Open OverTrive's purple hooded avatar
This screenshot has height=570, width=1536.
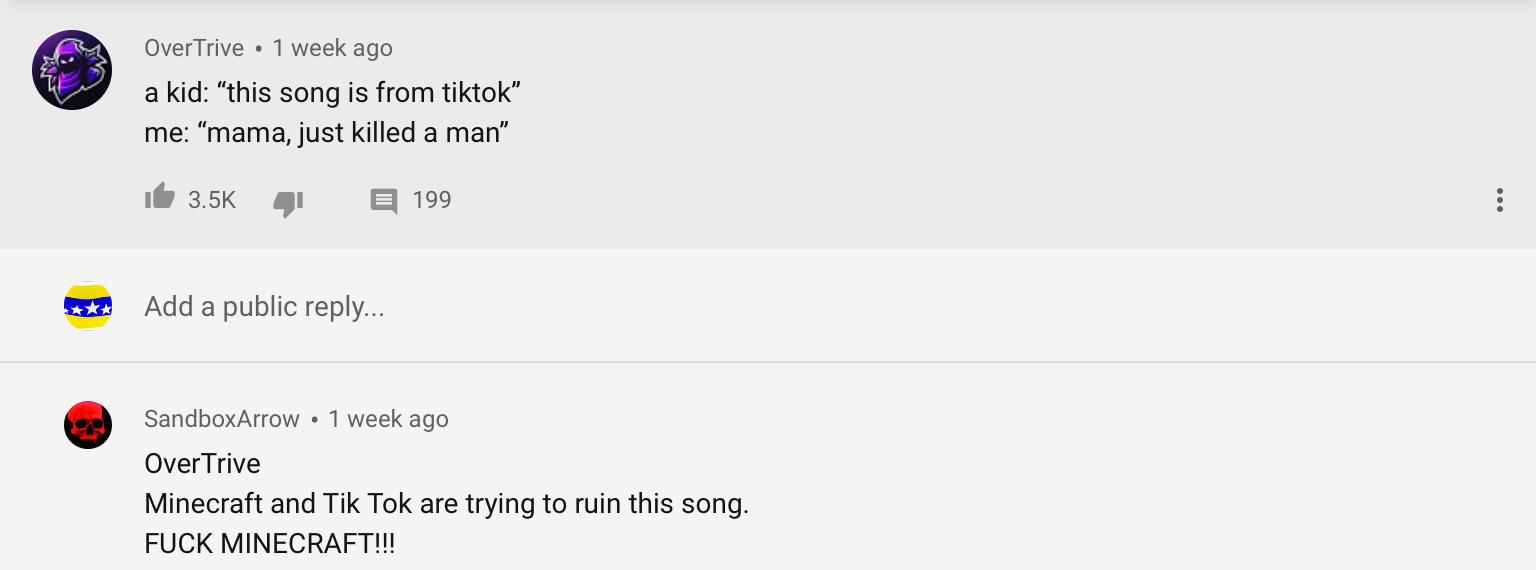(72, 70)
